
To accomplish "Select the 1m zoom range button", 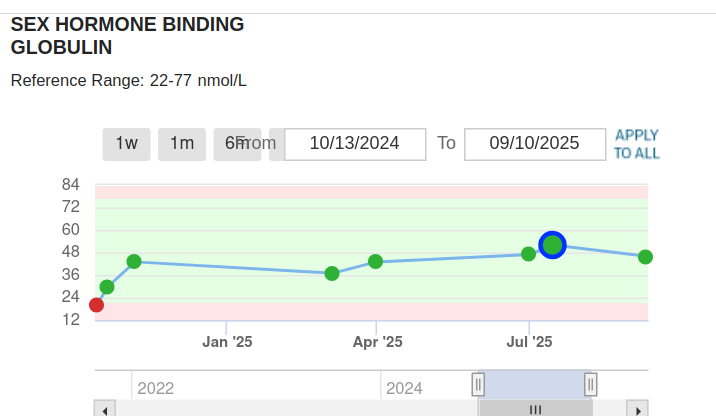I will 181,144.
